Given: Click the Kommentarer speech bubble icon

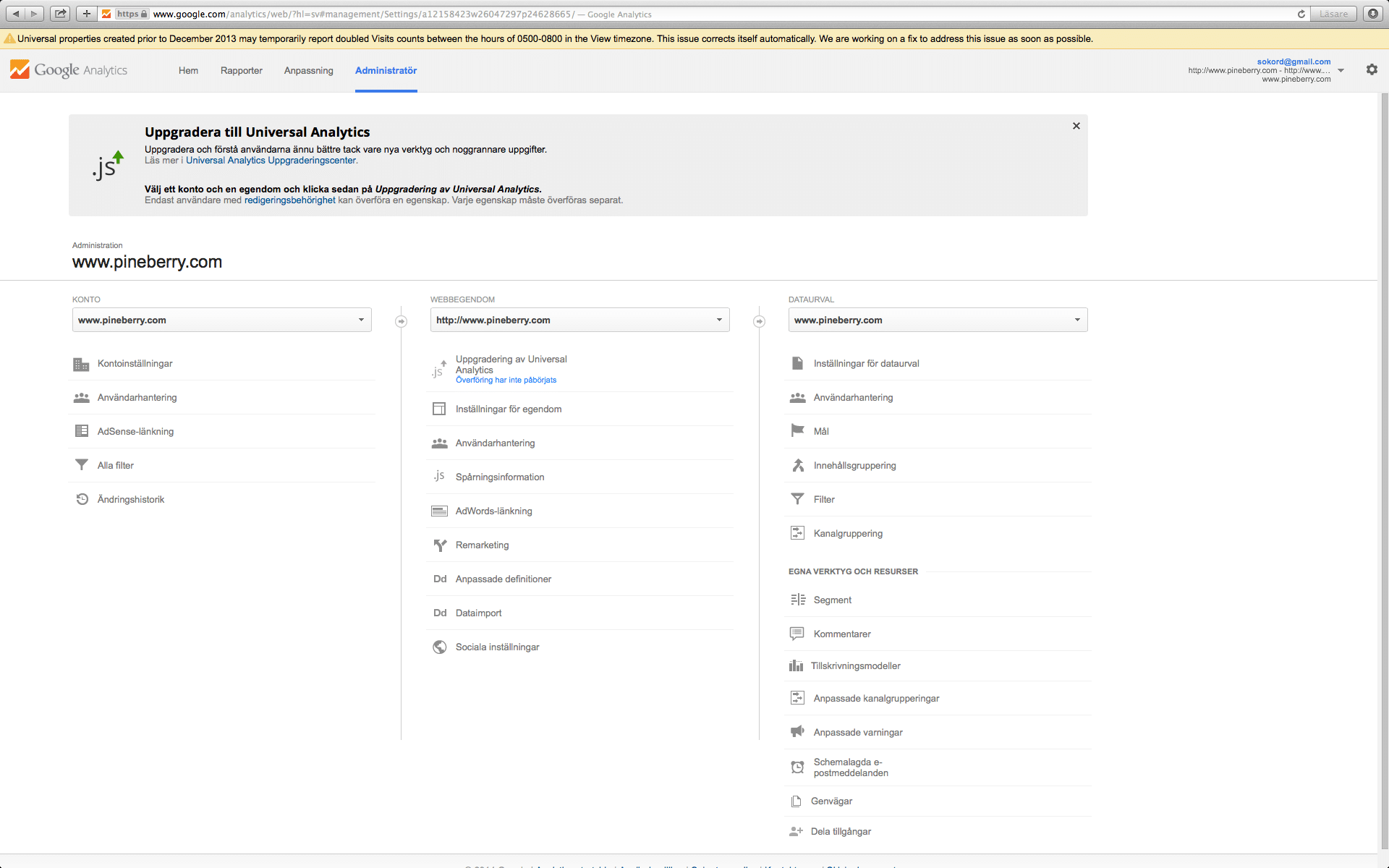Looking at the screenshot, I should coord(797,634).
